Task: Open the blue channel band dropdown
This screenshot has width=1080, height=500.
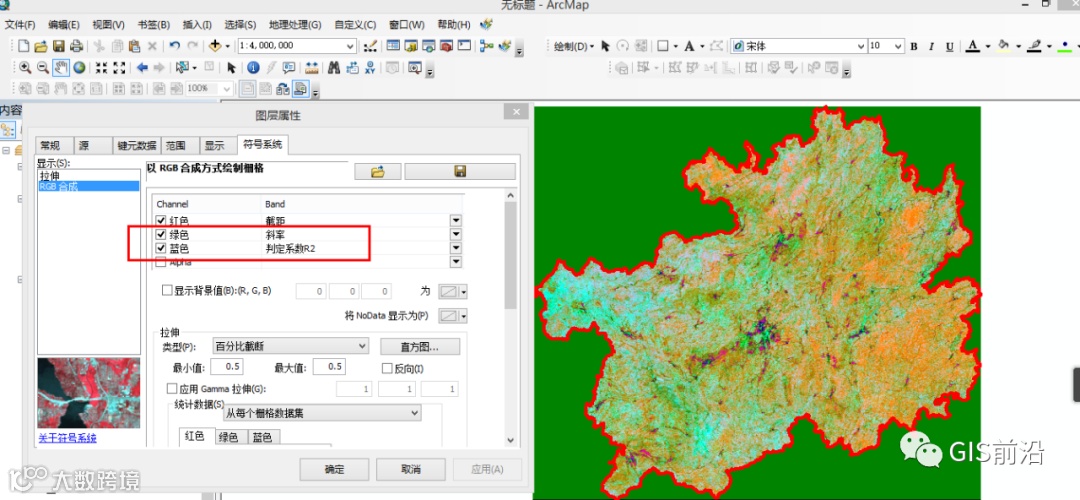Action: coord(455,248)
